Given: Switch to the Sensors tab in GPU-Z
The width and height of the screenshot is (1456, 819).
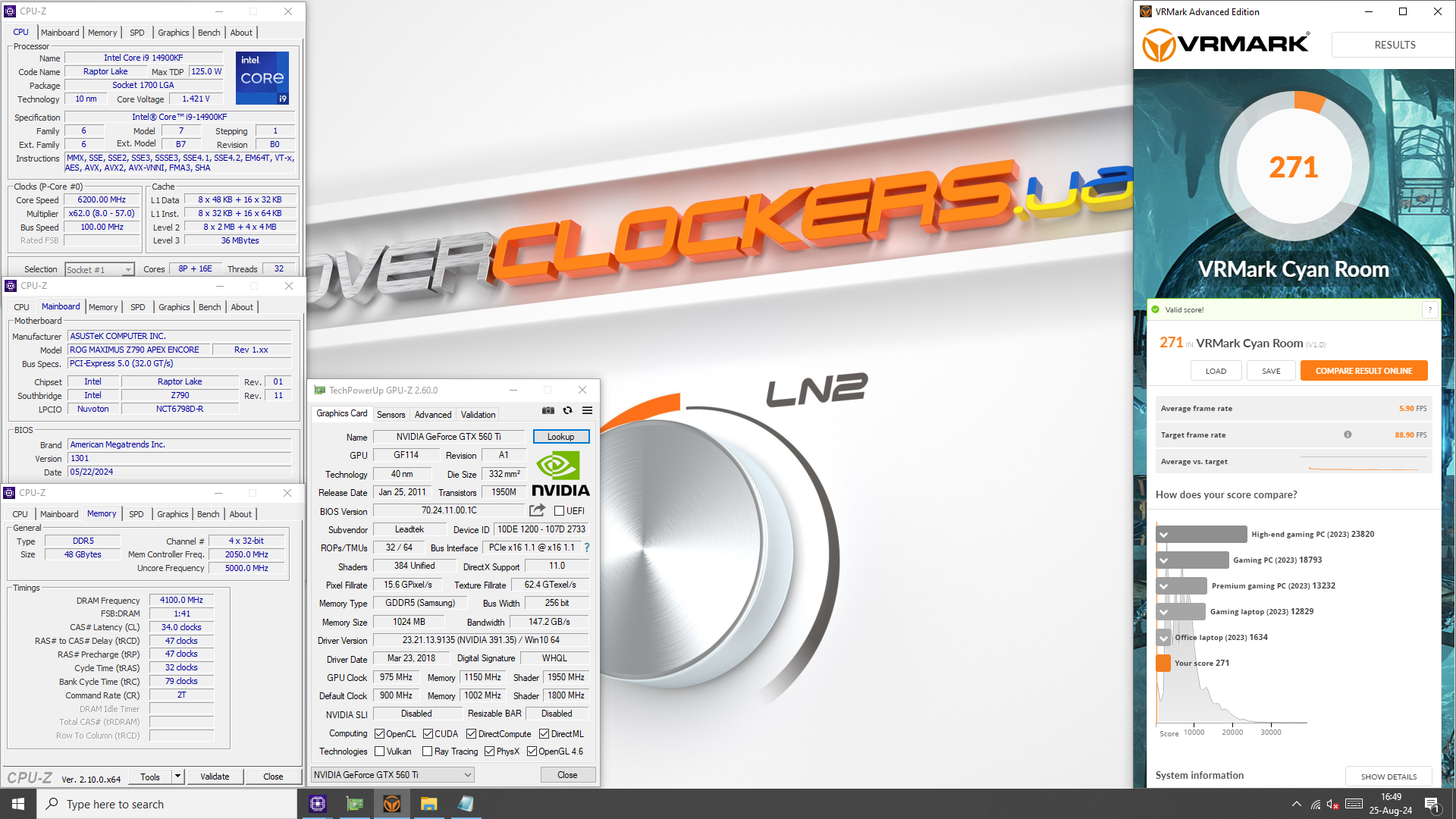Looking at the screenshot, I should pyautogui.click(x=391, y=415).
